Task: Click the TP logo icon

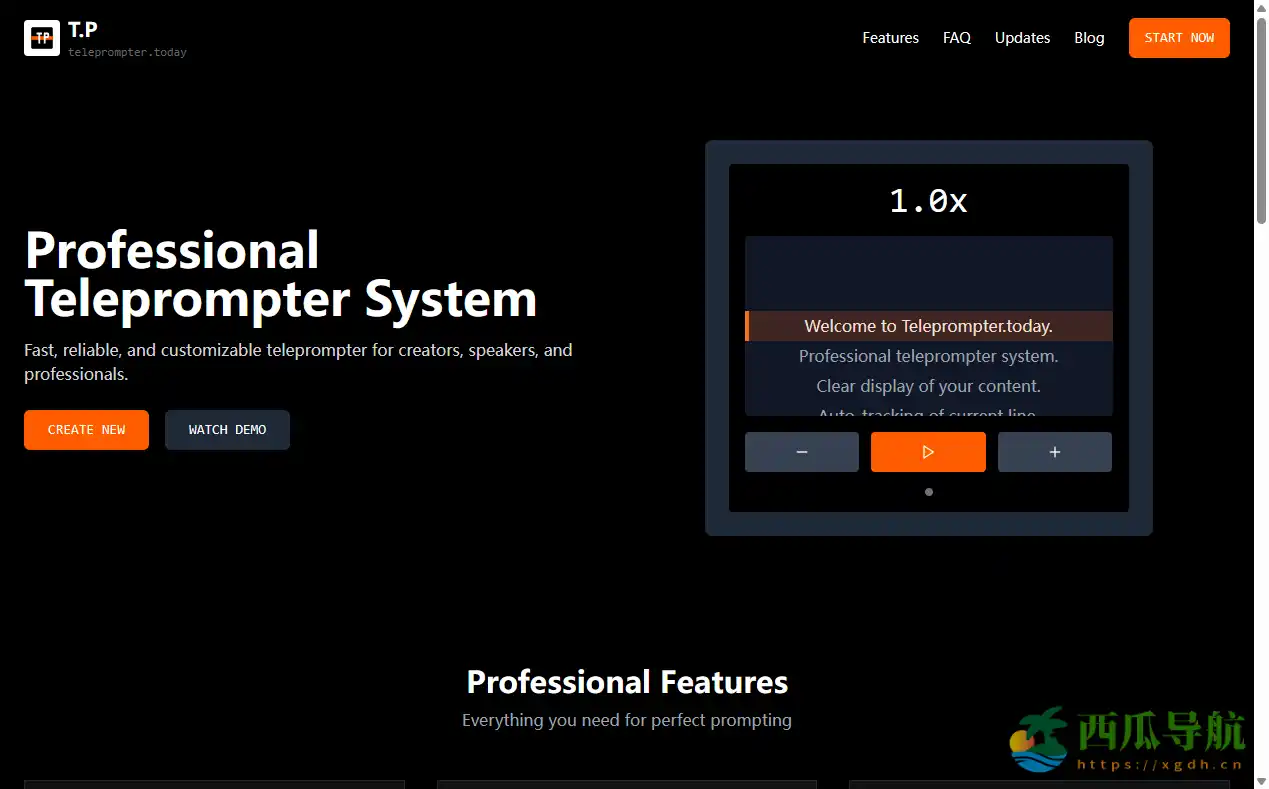Action: click(x=42, y=38)
